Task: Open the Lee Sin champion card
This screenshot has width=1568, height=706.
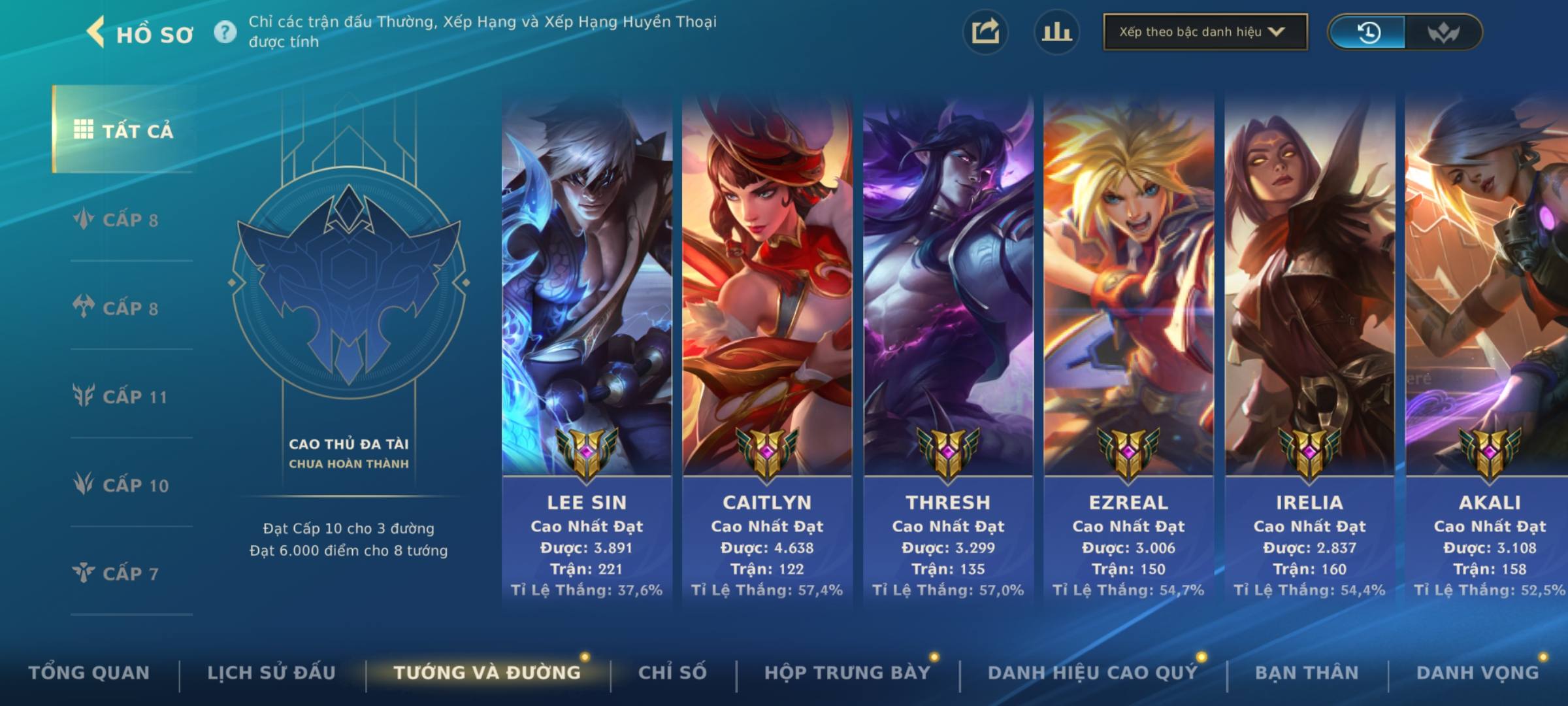Action: coord(587,350)
